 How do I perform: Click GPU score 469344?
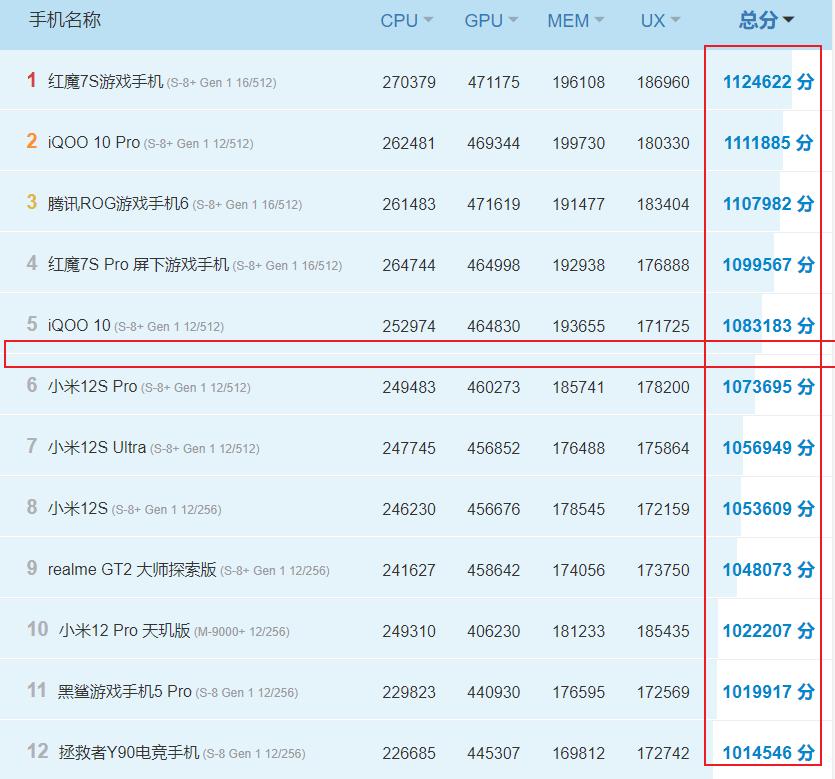click(494, 143)
